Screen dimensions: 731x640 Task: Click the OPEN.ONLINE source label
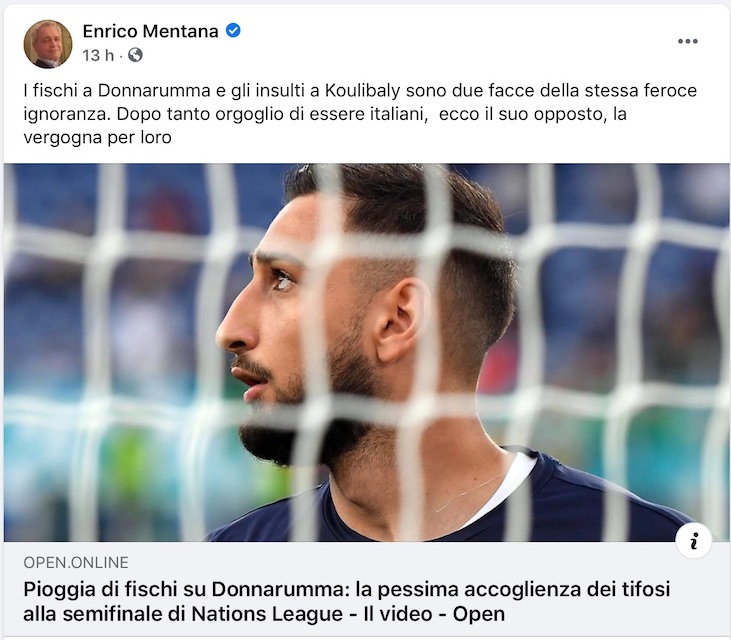(76, 563)
